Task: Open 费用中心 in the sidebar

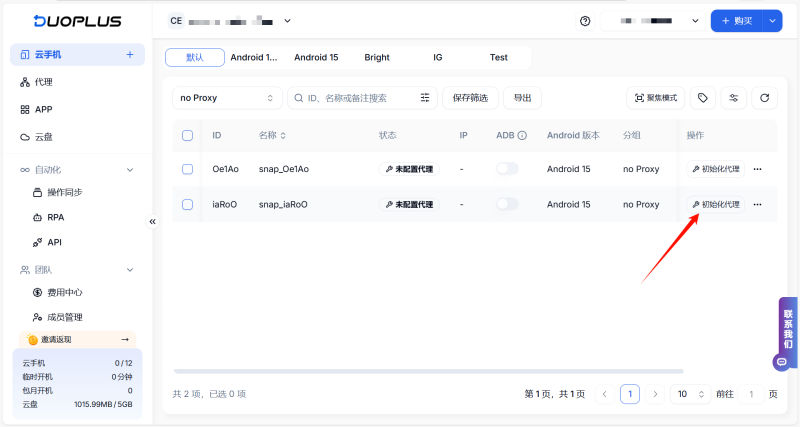Action: click(65, 292)
